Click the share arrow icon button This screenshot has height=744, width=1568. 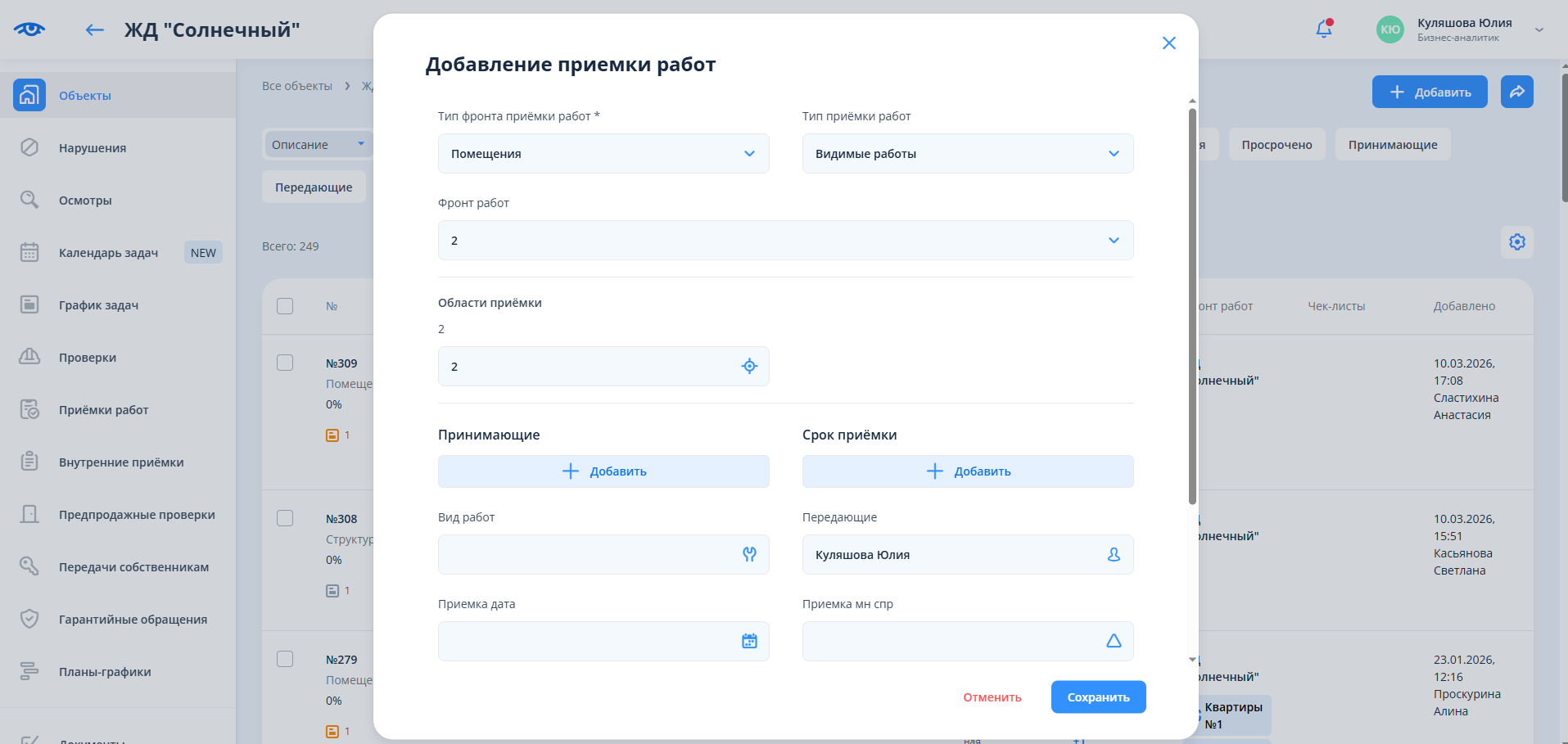tap(1516, 92)
